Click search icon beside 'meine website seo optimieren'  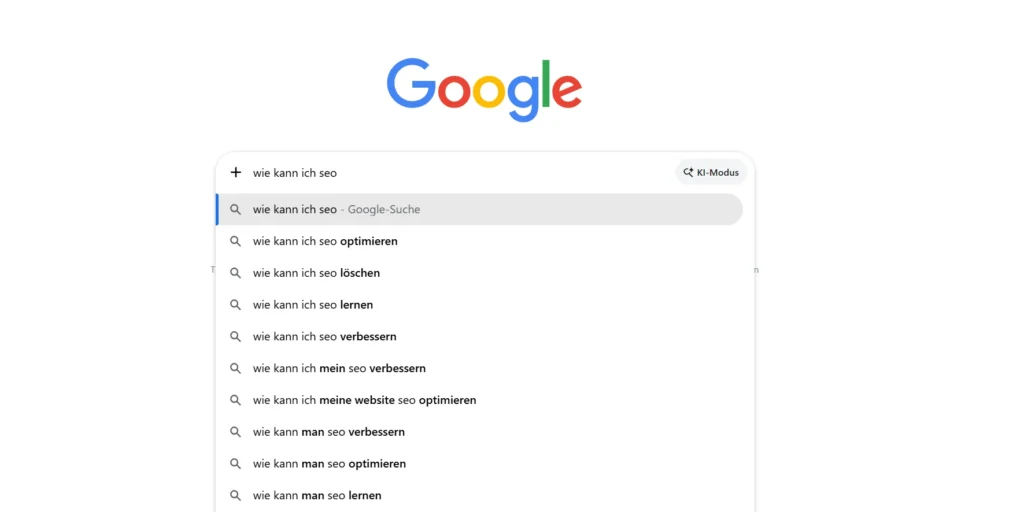[x=236, y=400]
